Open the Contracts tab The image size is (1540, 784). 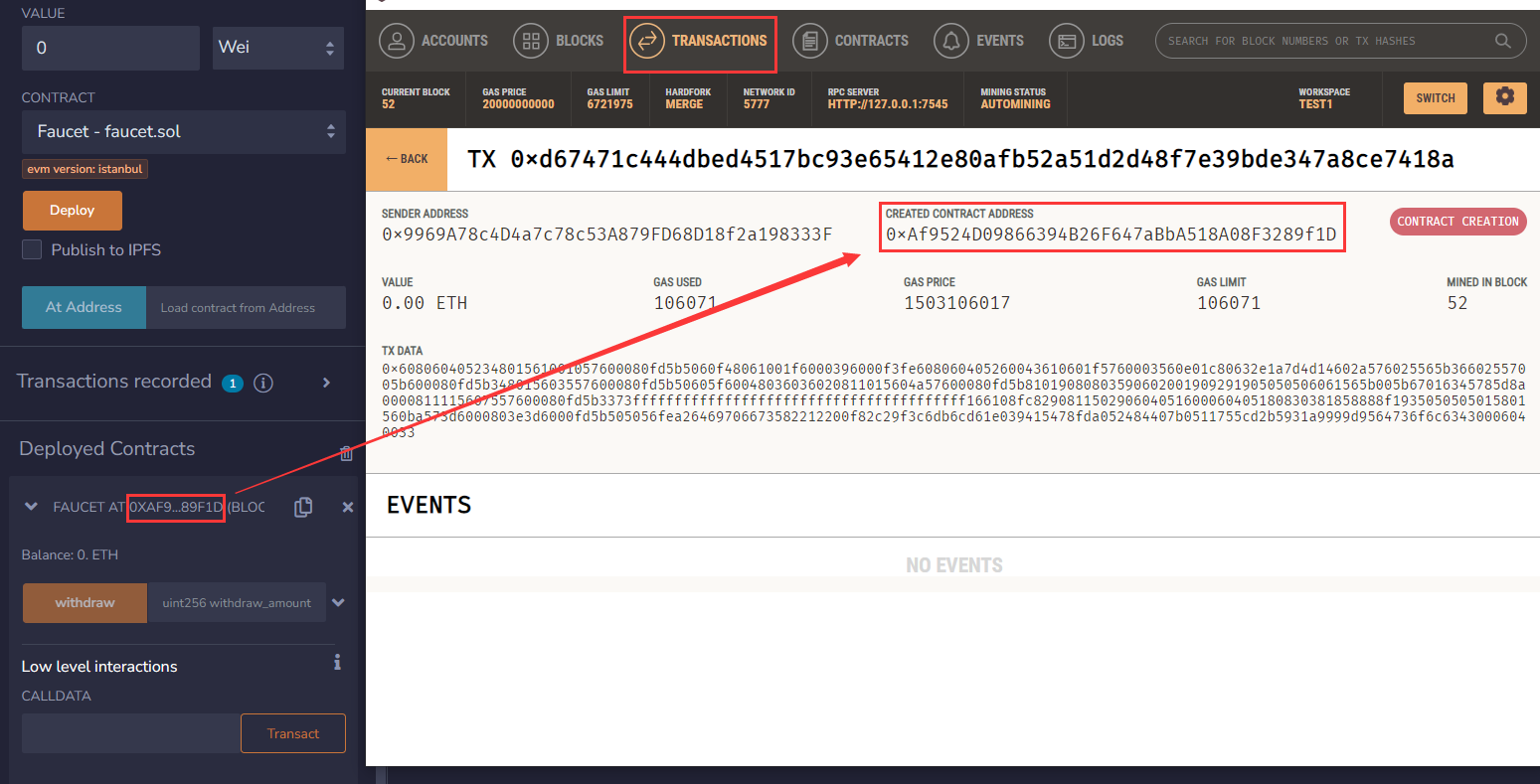click(851, 41)
